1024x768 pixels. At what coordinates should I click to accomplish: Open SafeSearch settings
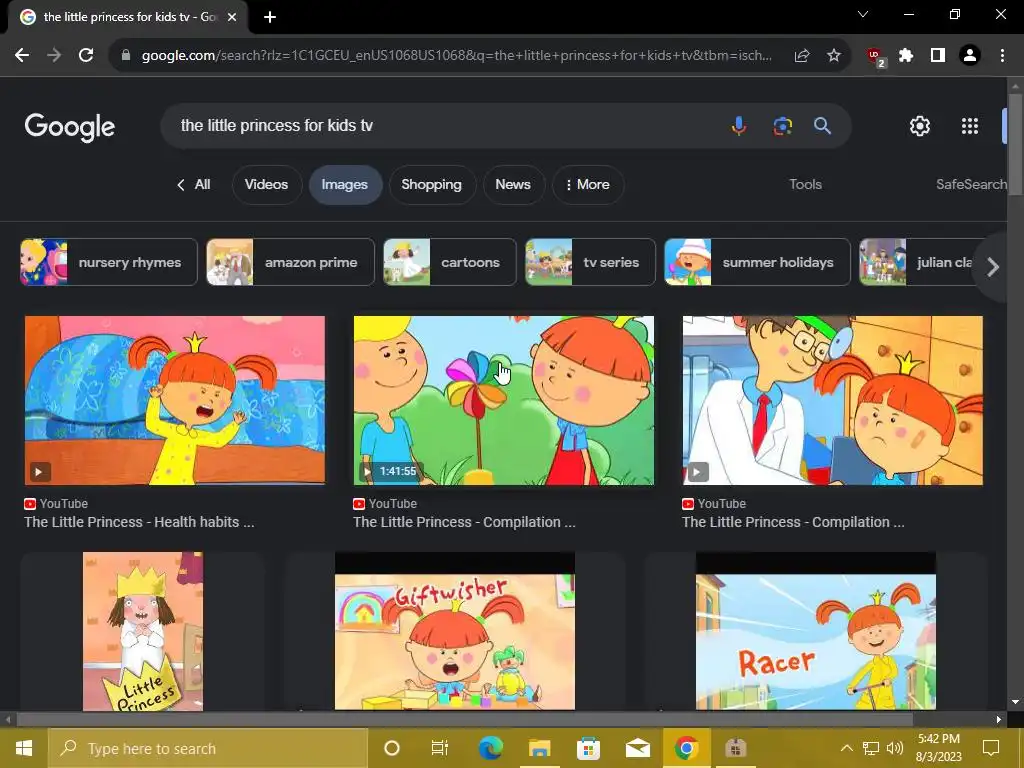[x=971, y=185]
